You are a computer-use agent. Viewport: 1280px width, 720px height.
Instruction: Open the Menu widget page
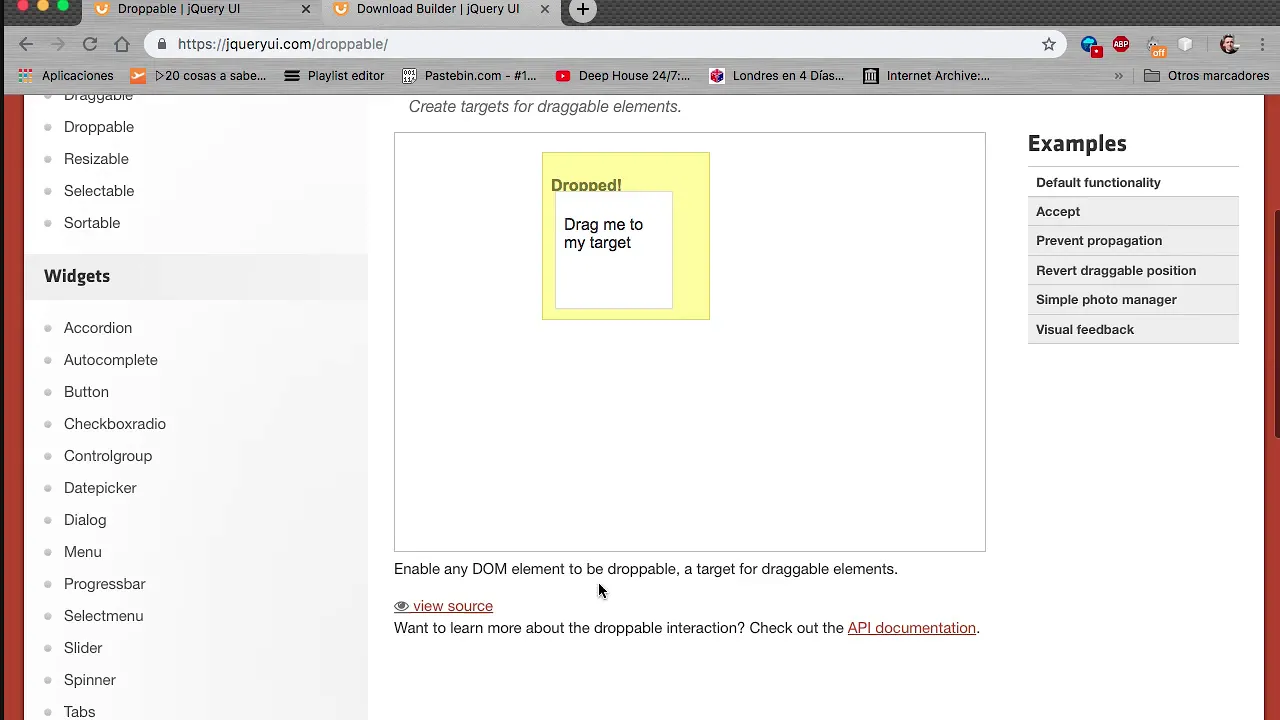coord(83,552)
